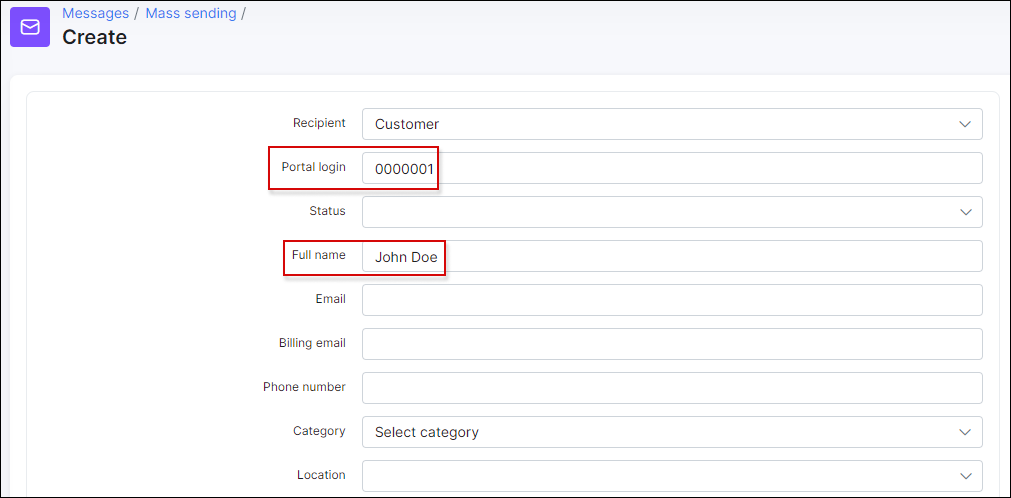The width and height of the screenshot is (1011, 498).
Task: Click the Email input field
Action: pyautogui.click(x=672, y=300)
